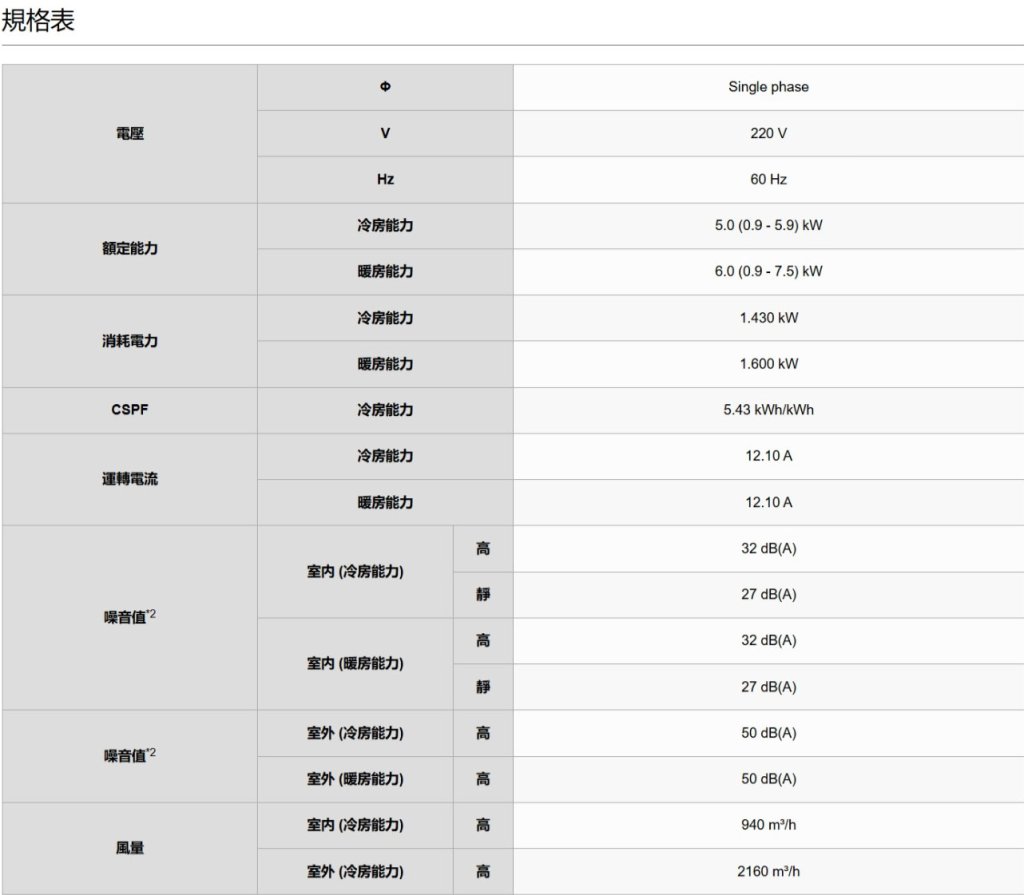Click the 規格表 heading
The image size is (1024, 895).
pyautogui.click(x=38, y=21)
